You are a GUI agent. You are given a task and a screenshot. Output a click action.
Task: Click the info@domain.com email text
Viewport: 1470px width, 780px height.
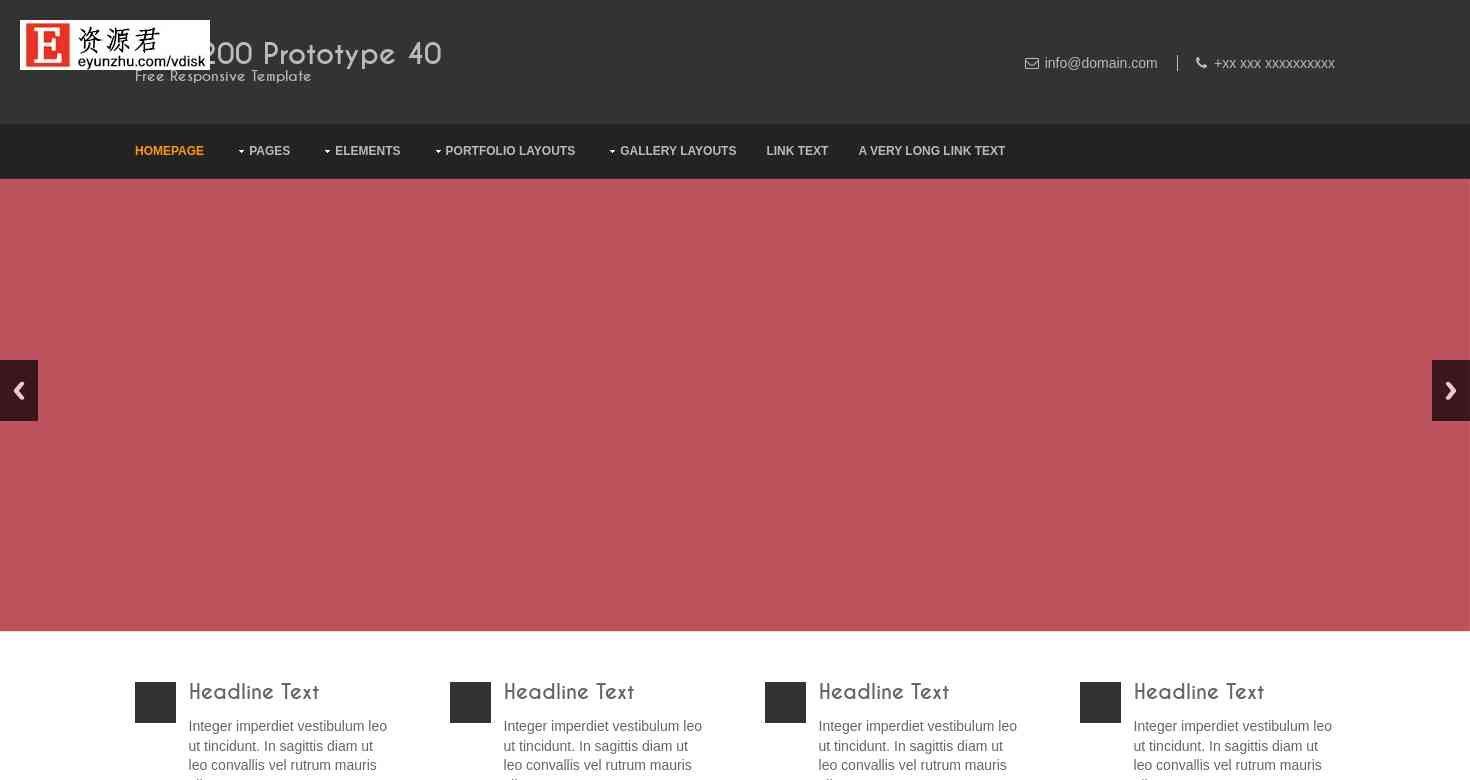pos(1100,63)
